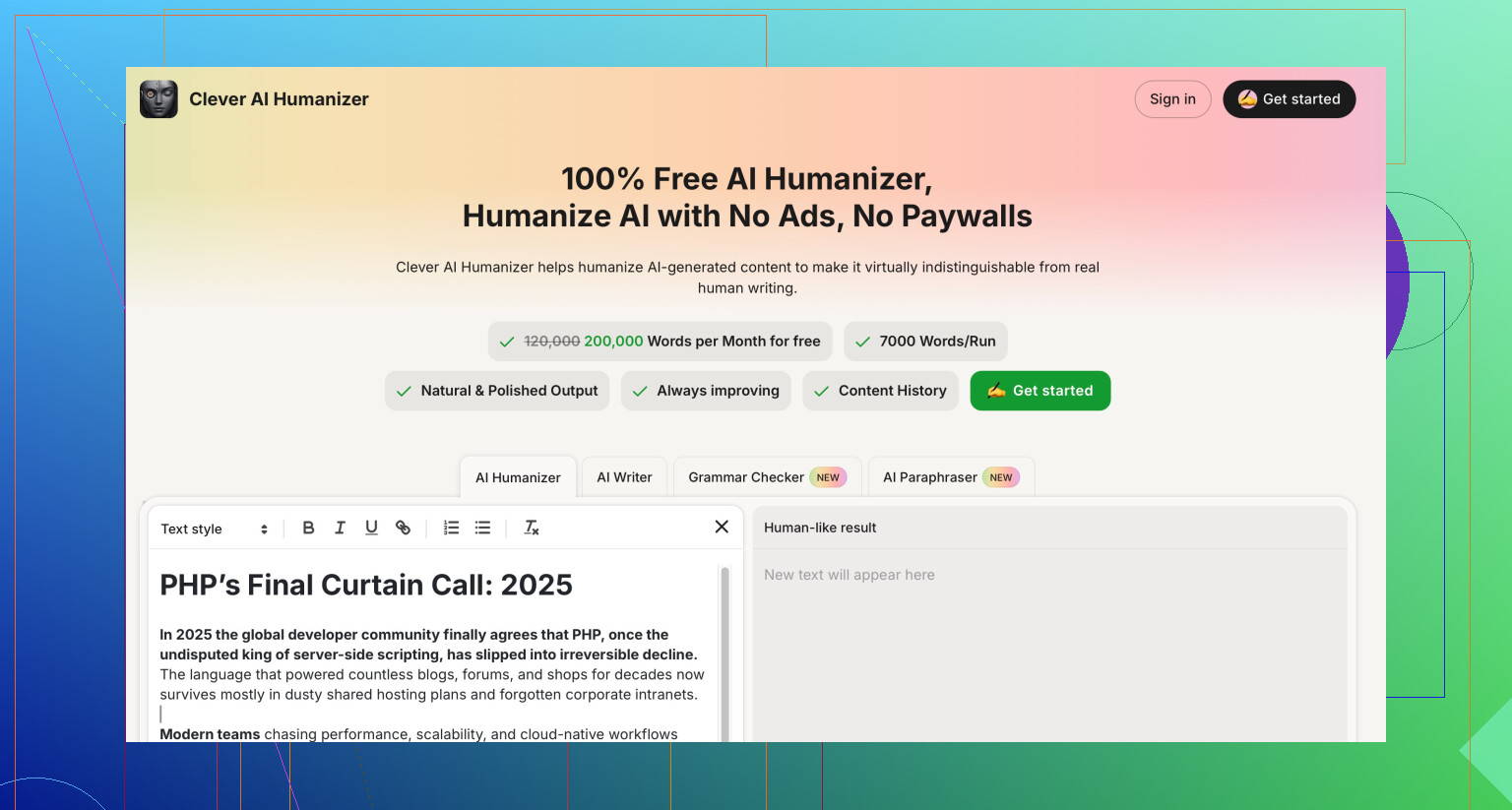The width and height of the screenshot is (1512, 810).
Task: Toggle italic formatting in the editor
Action: (x=340, y=528)
